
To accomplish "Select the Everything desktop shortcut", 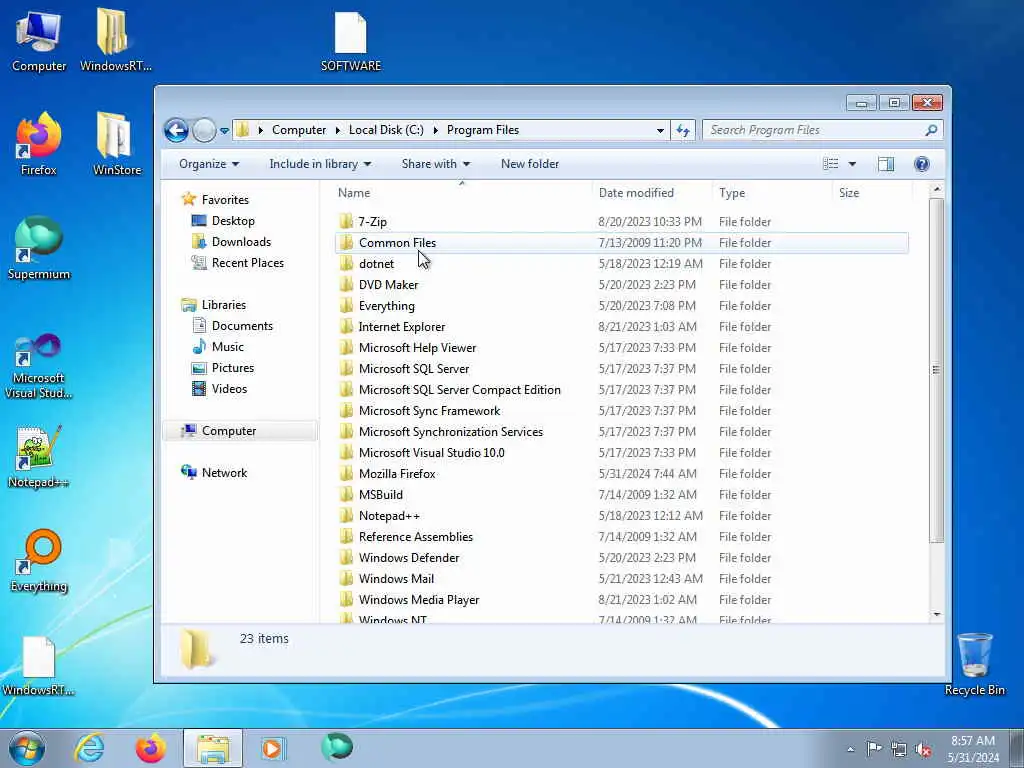I will (x=39, y=561).
